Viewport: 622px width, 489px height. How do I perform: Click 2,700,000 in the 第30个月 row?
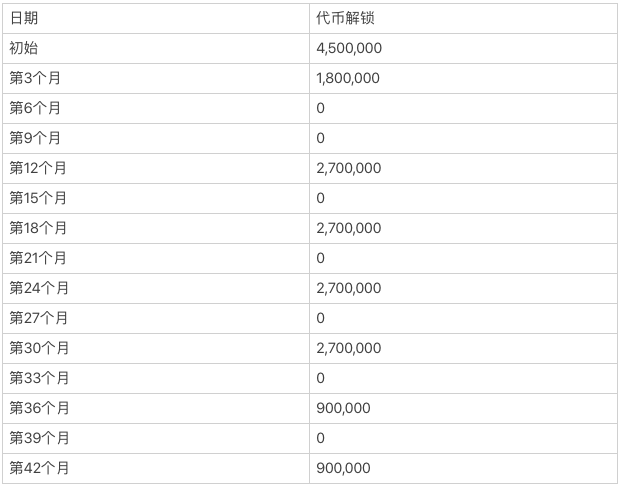pyautogui.click(x=349, y=348)
